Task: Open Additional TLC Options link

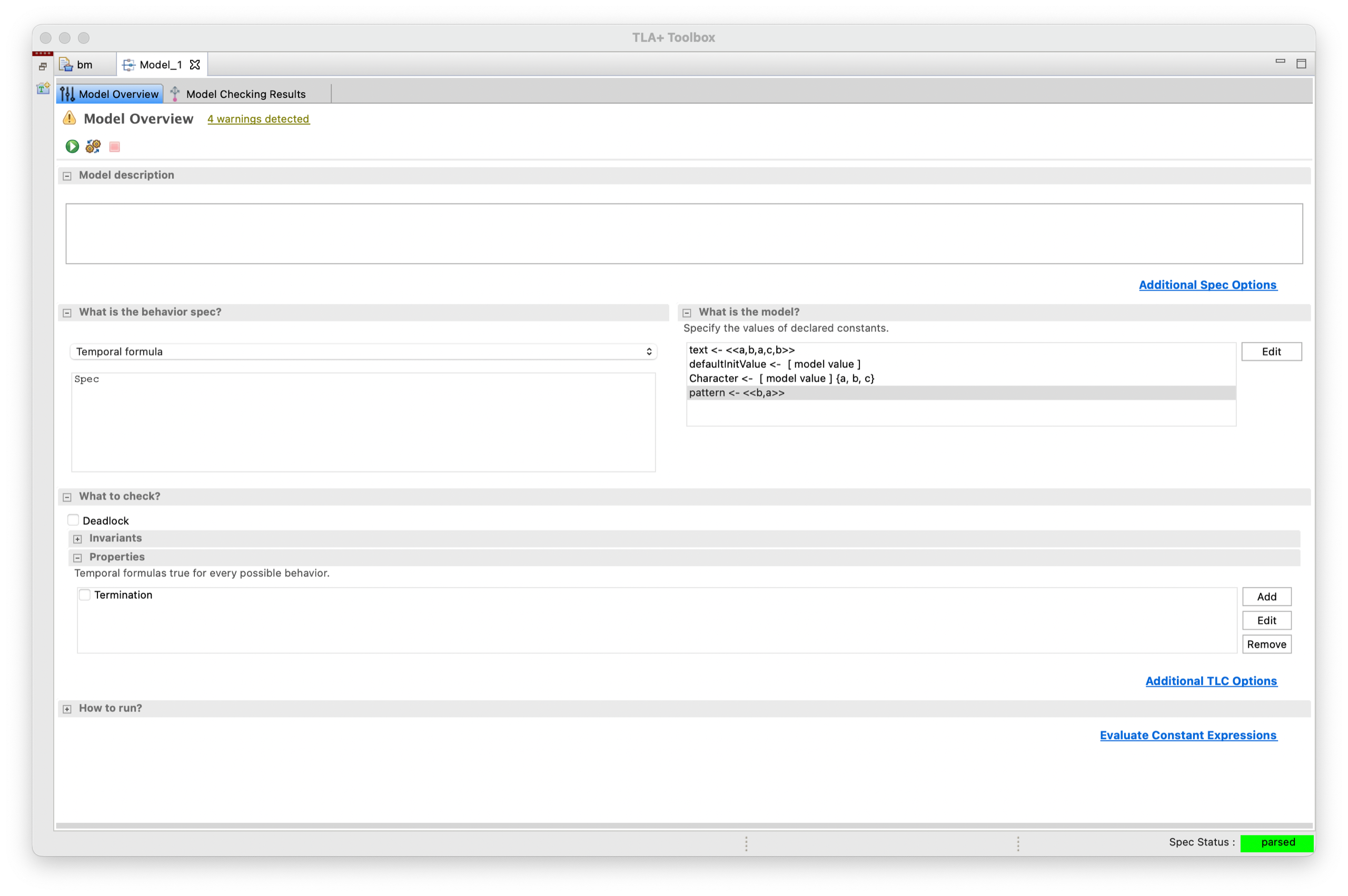Action: pyautogui.click(x=1211, y=681)
